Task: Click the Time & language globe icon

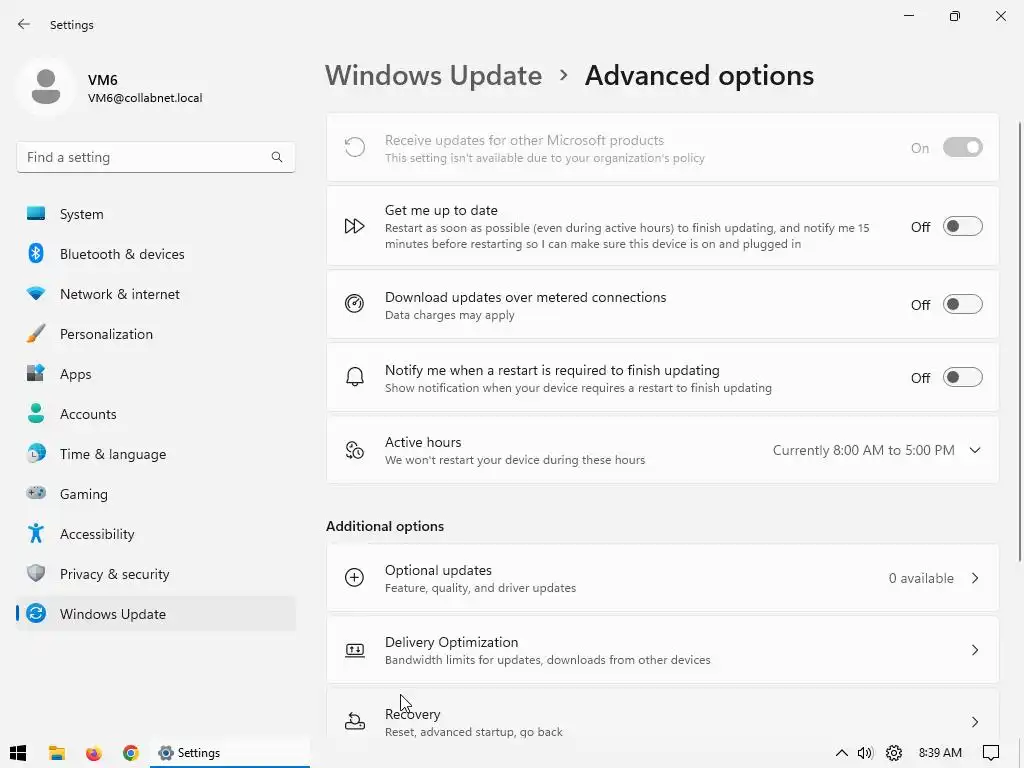Action: [x=36, y=453]
